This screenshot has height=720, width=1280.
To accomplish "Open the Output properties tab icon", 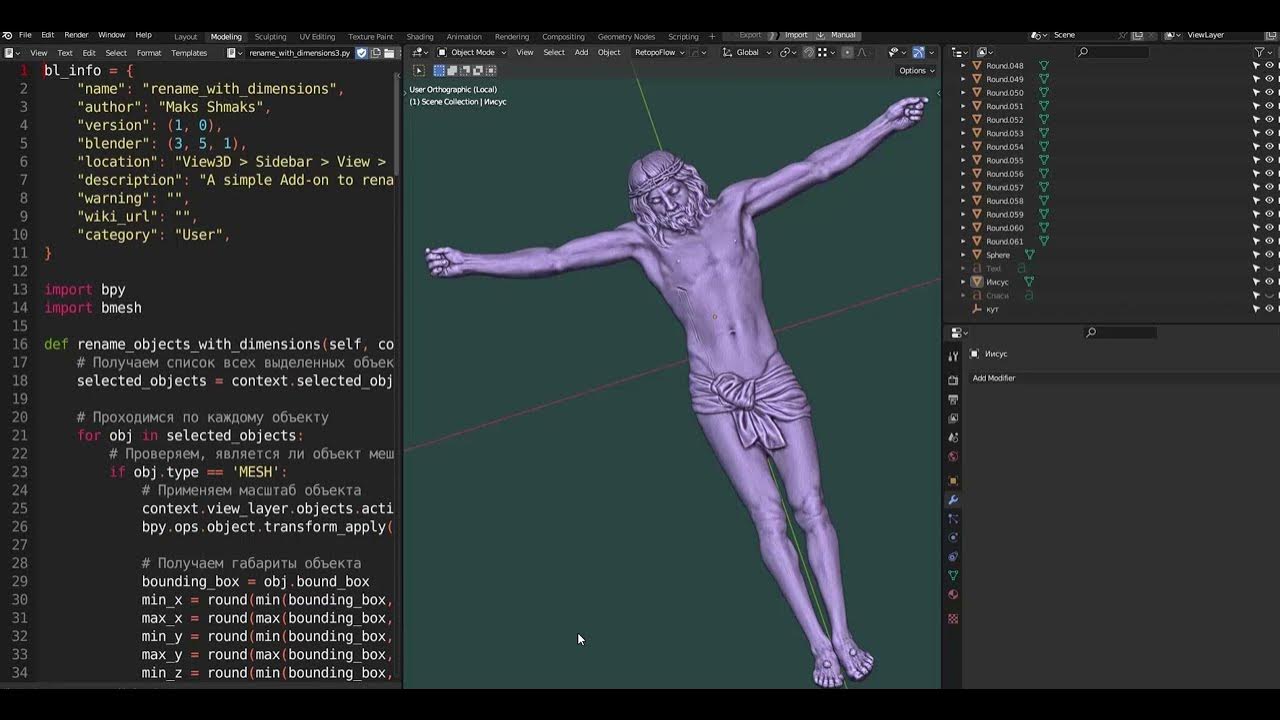I will coord(953,399).
